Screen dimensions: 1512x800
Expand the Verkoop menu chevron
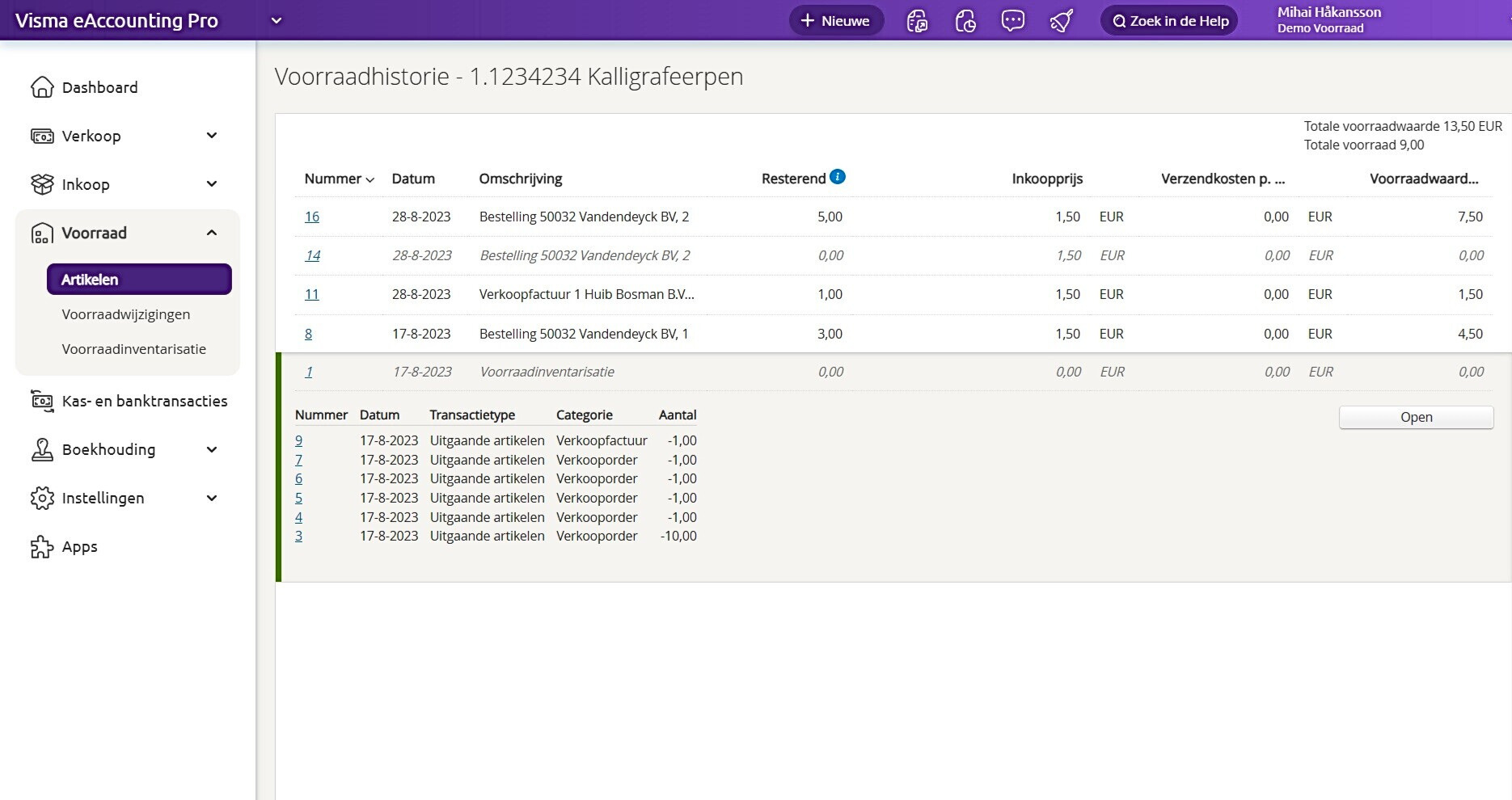212,136
